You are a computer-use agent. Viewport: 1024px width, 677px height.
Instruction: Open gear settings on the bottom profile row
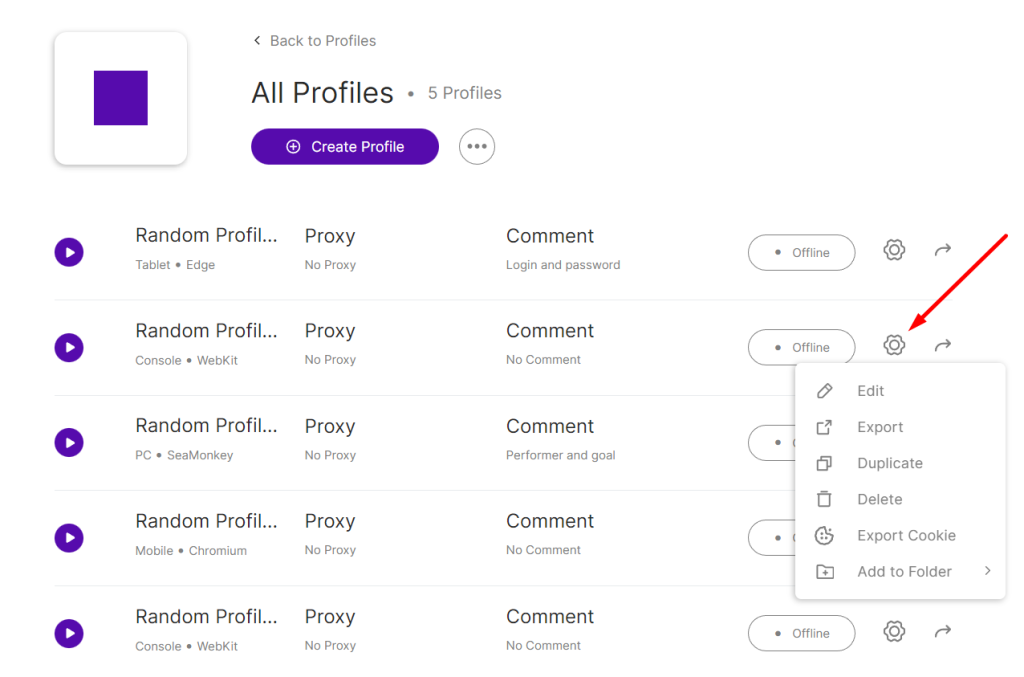click(x=894, y=631)
